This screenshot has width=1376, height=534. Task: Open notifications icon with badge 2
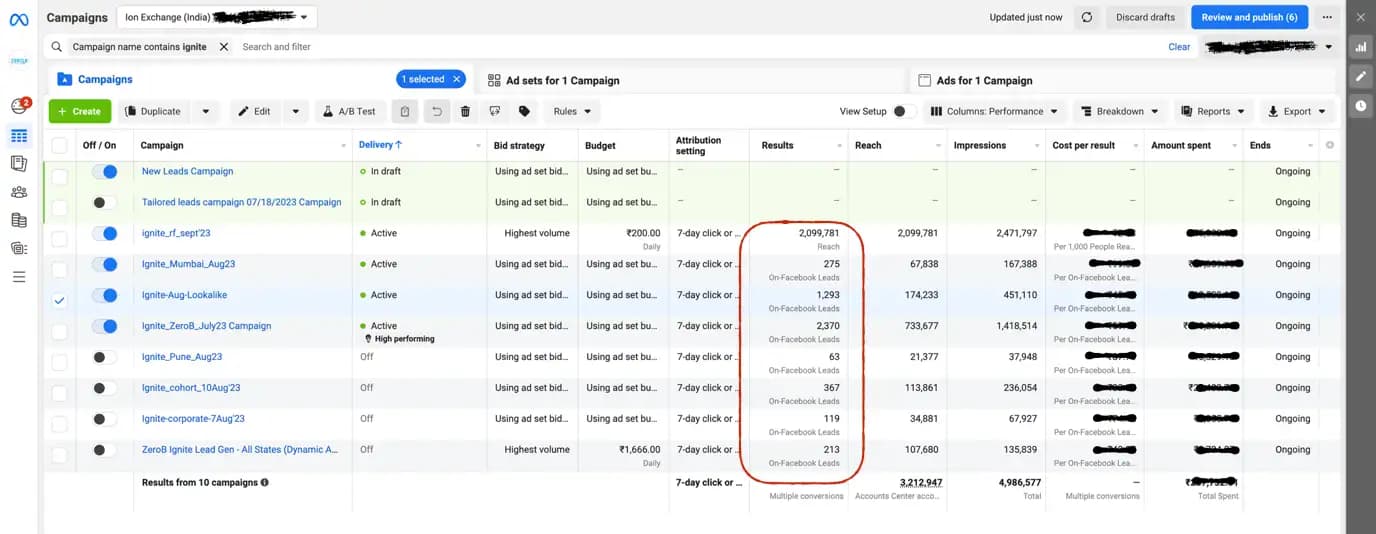pos(19,106)
